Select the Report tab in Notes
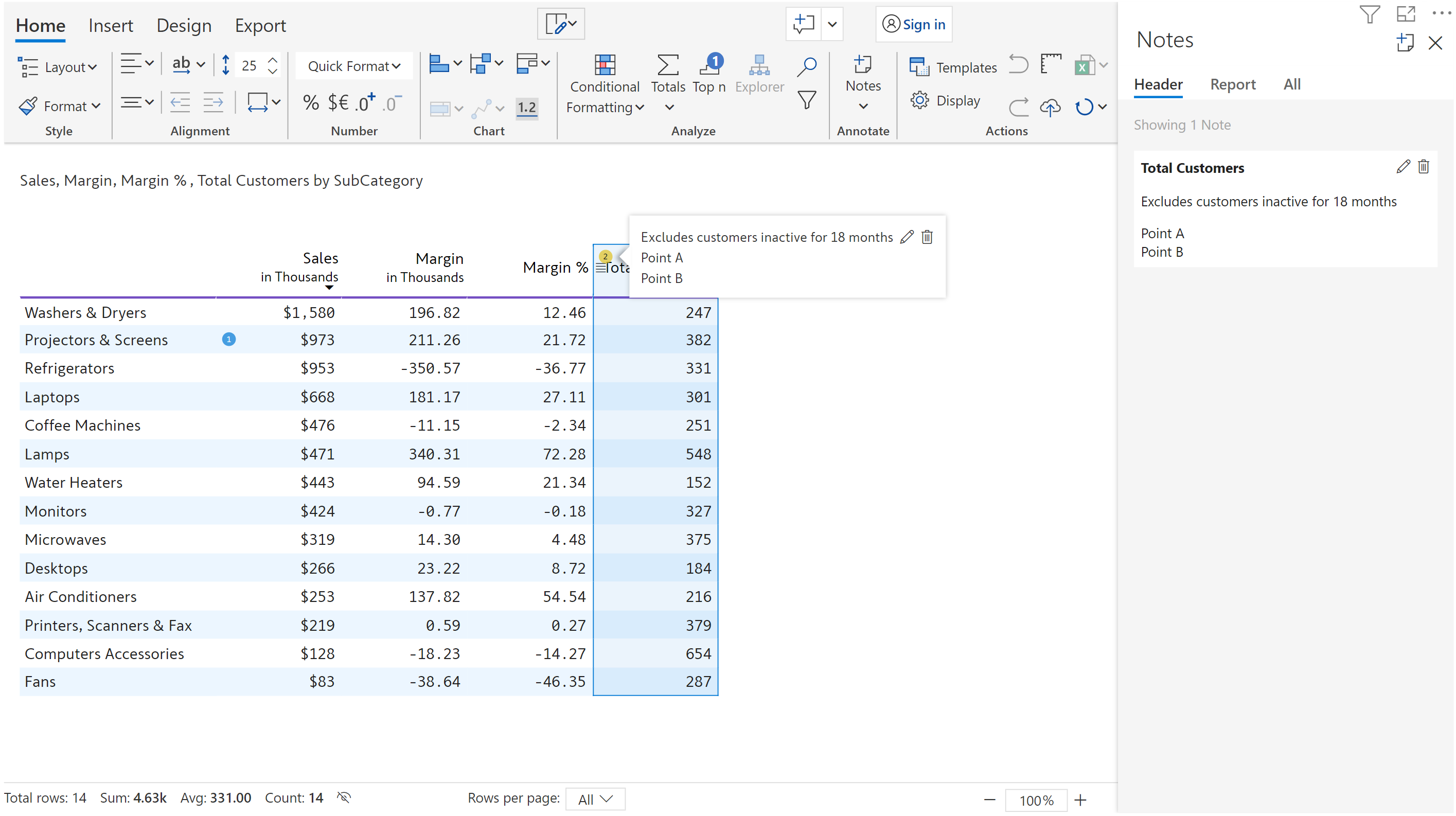Viewport: 1456px width, 816px height. coord(1232,84)
